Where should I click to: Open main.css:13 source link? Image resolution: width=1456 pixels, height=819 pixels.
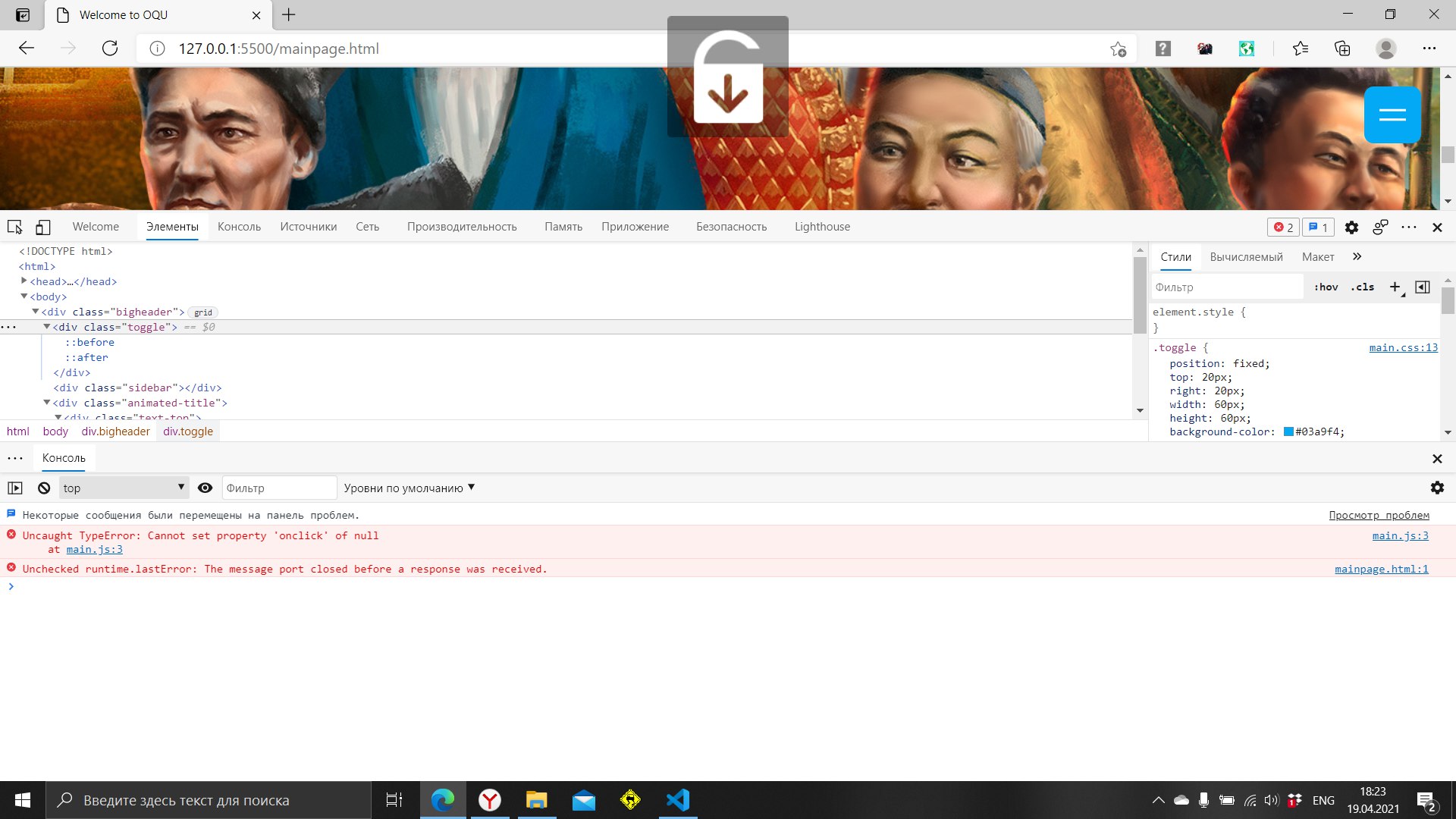tap(1403, 347)
